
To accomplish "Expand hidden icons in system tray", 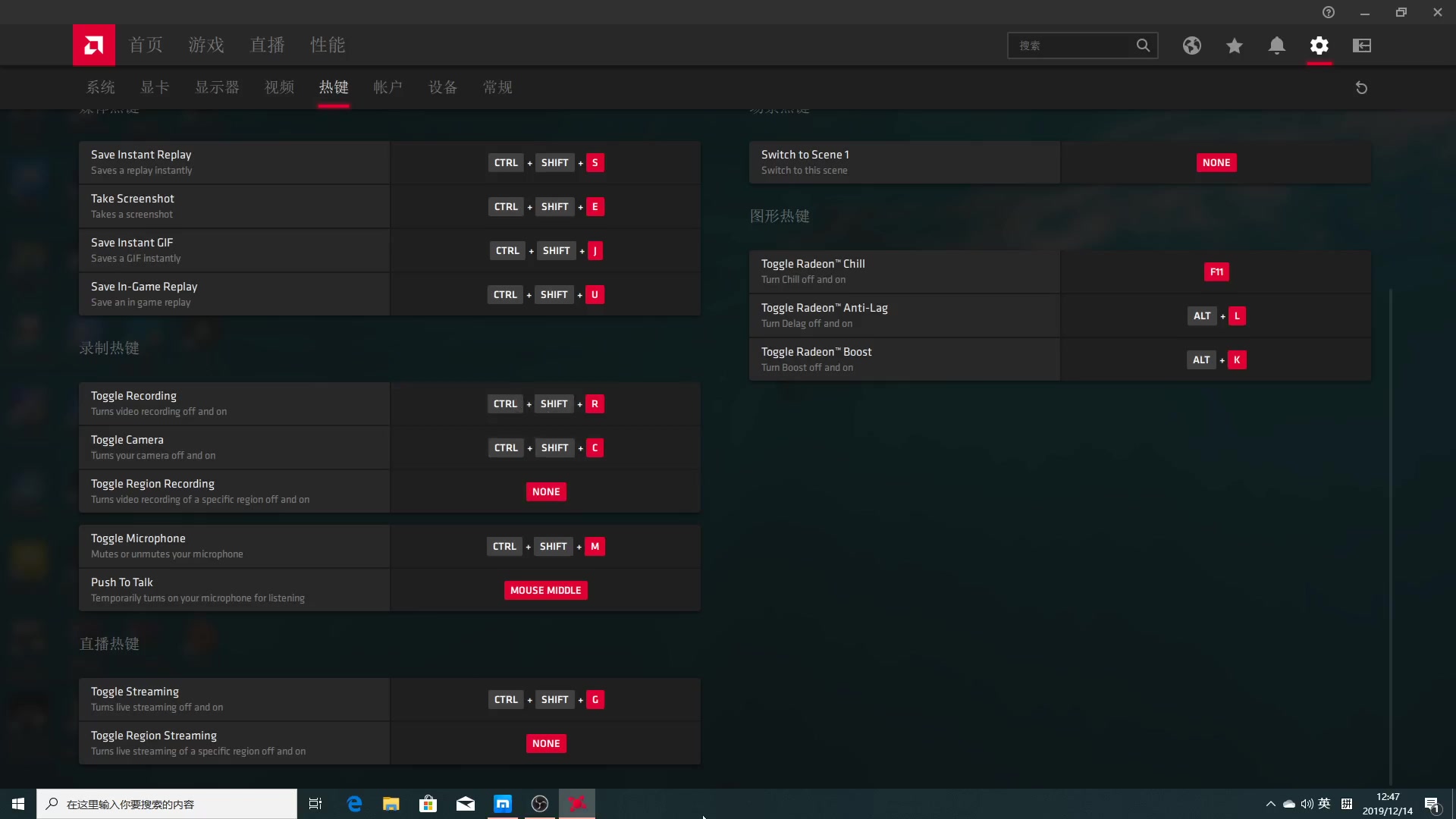I will click(x=1270, y=803).
